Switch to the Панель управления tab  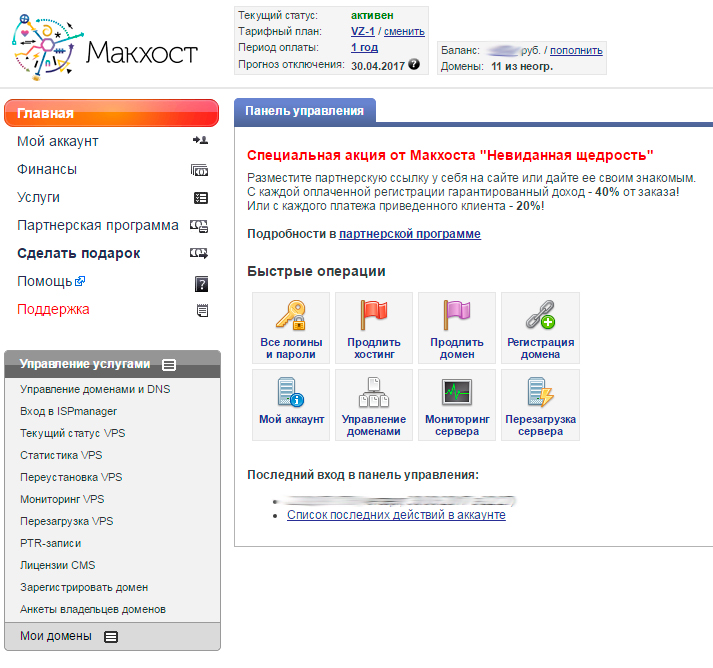[x=304, y=111]
